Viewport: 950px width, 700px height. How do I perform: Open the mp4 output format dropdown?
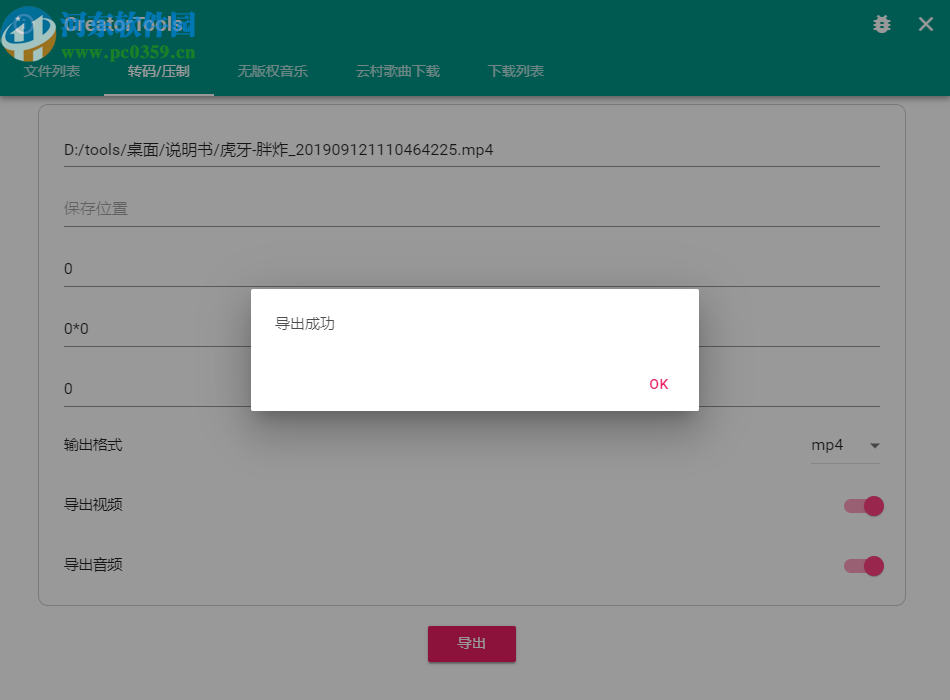[x=828, y=445]
